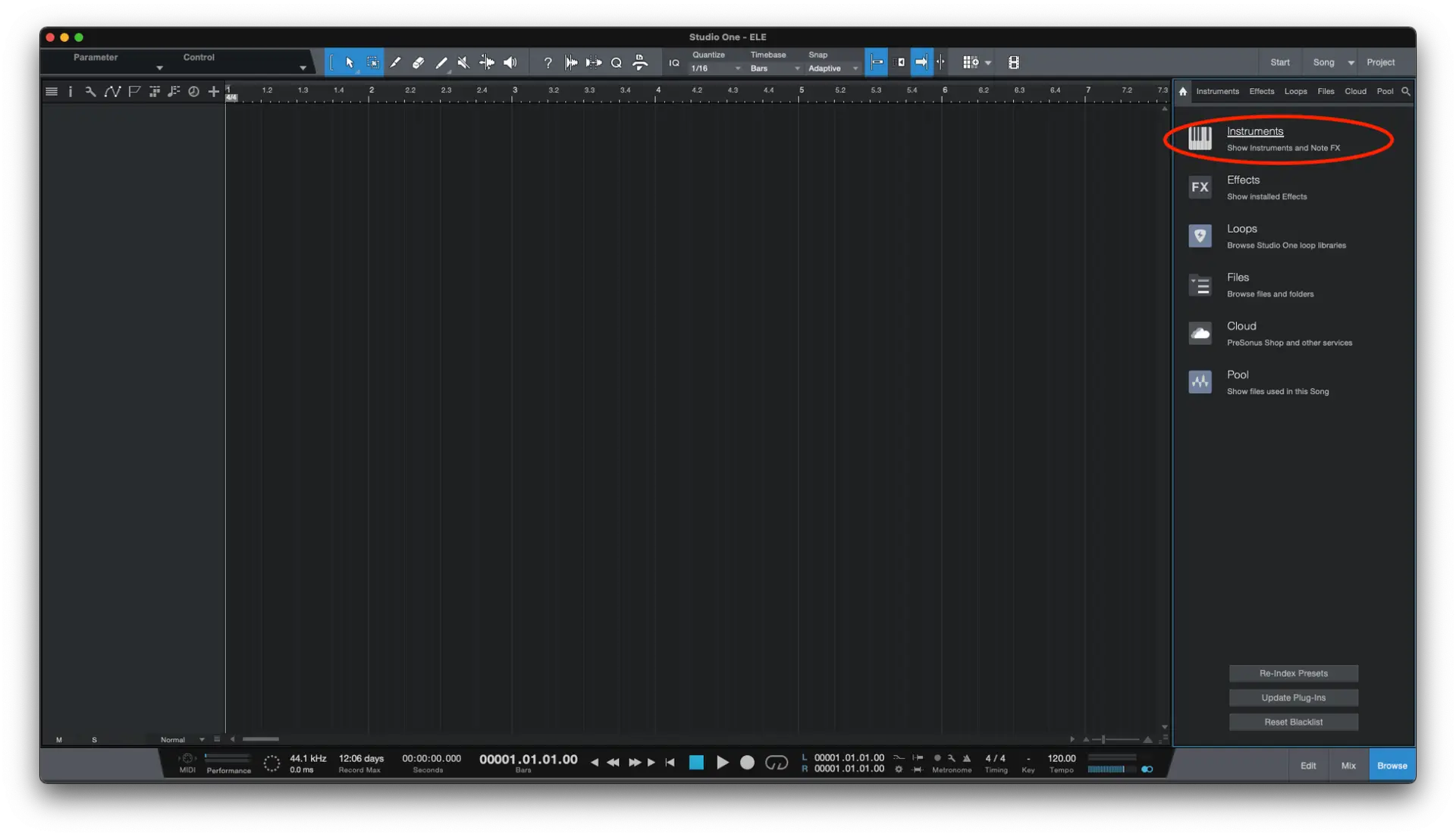Click the Reset Blacklist button
Image resolution: width=1456 pixels, height=837 pixels.
[x=1293, y=723]
